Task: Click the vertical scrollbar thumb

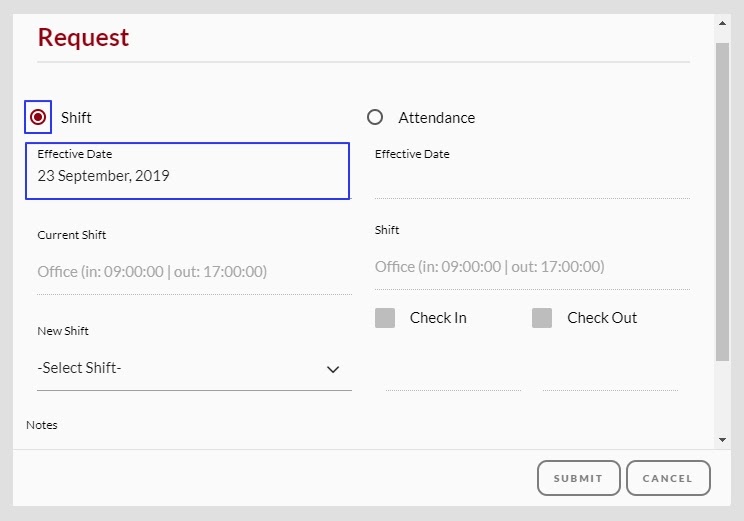Action: pyautogui.click(x=723, y=200)
